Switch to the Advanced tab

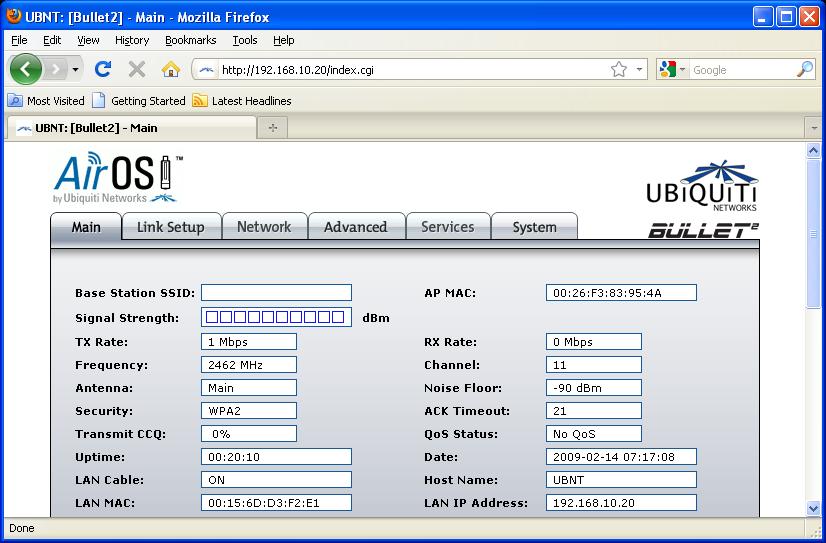[355, 227]
